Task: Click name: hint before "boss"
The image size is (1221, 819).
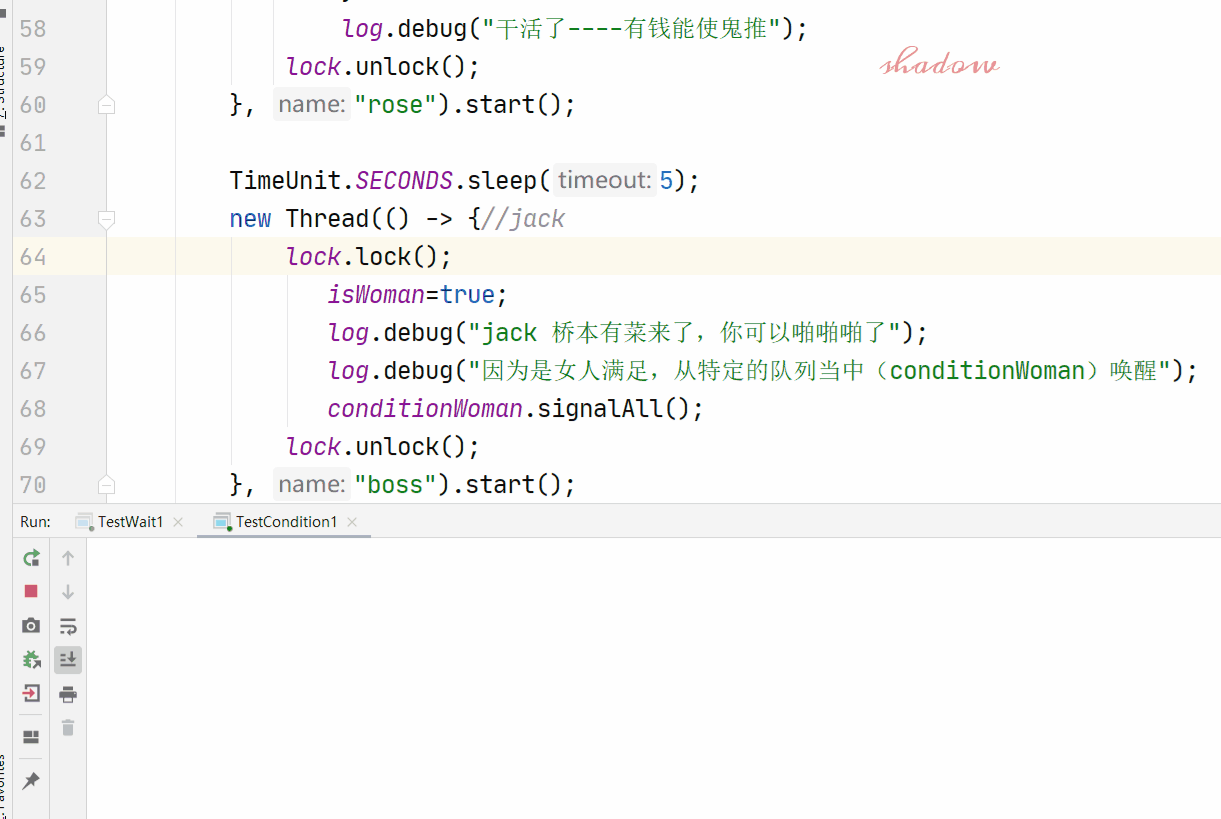Action: 311,484
